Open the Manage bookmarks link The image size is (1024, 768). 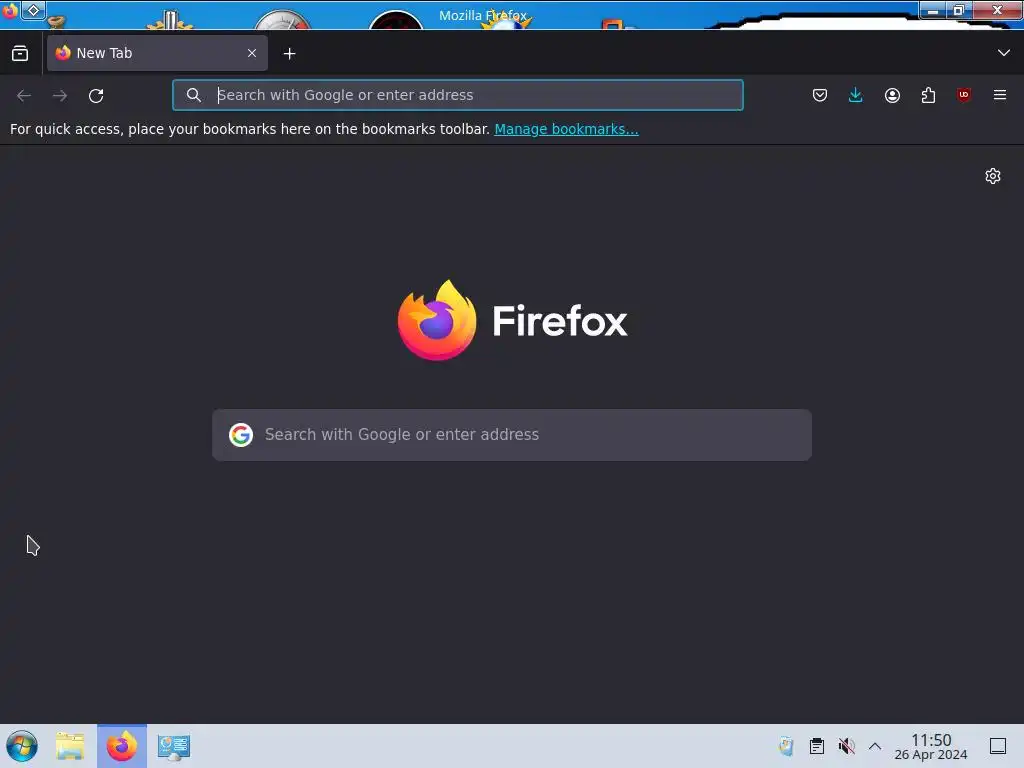(566, 129)
